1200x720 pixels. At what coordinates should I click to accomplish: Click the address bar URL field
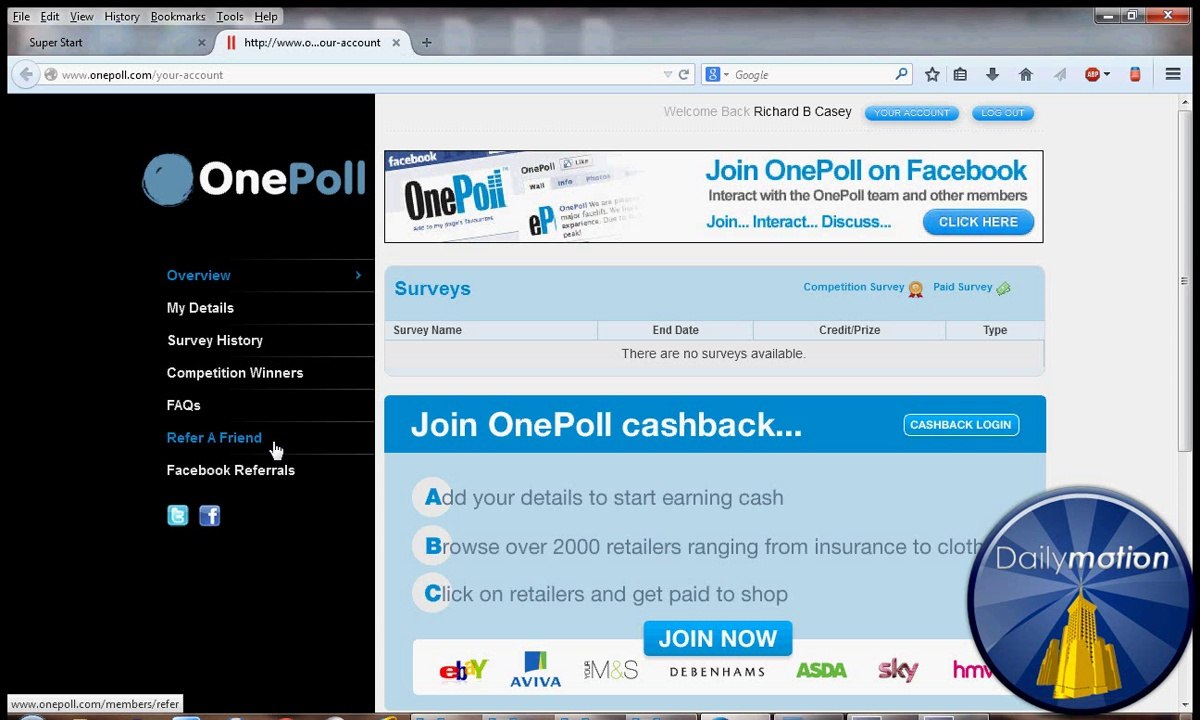[360, 75]
